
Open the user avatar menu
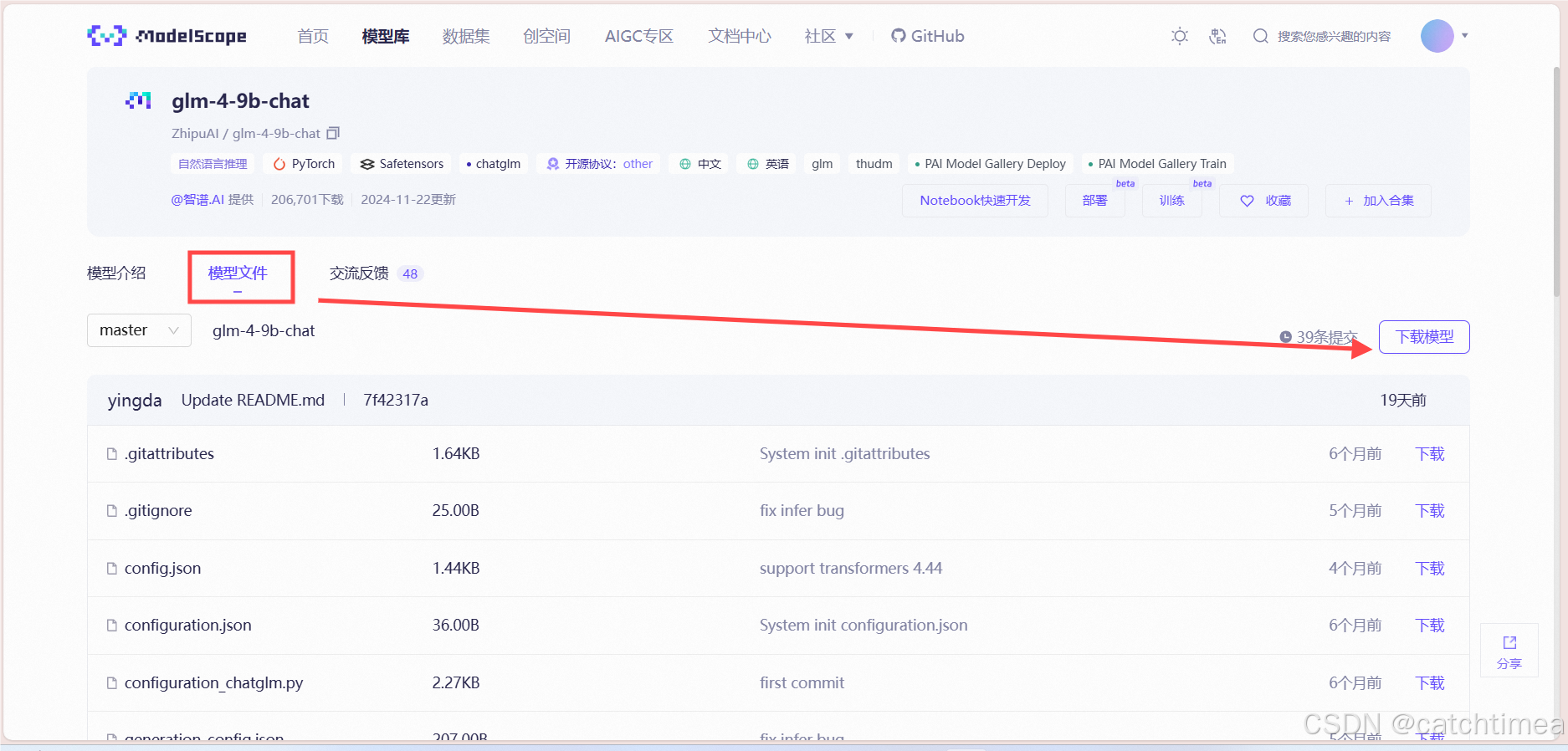pos(1437,36)
